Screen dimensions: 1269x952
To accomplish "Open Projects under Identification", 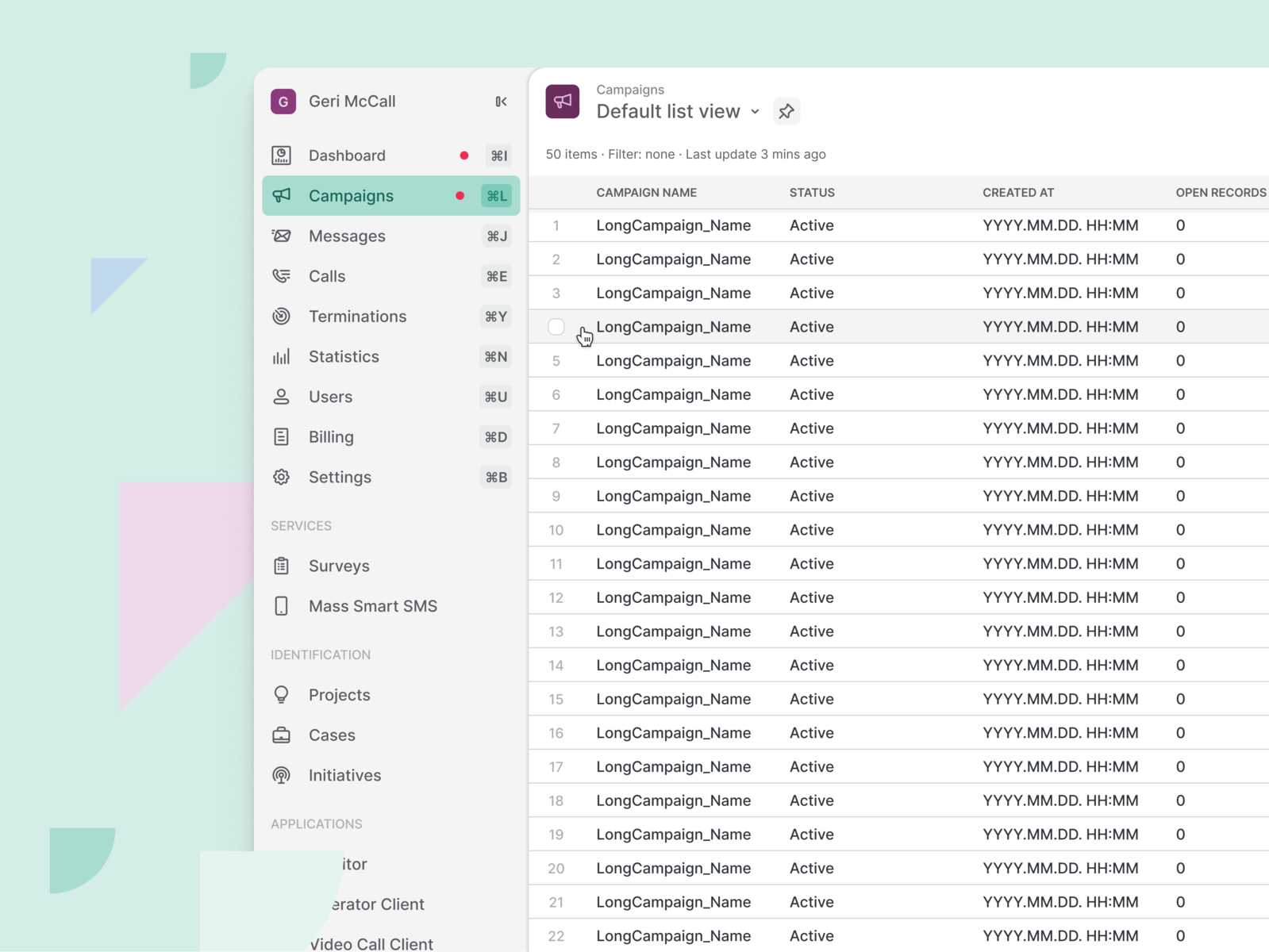I will point(391,695).
